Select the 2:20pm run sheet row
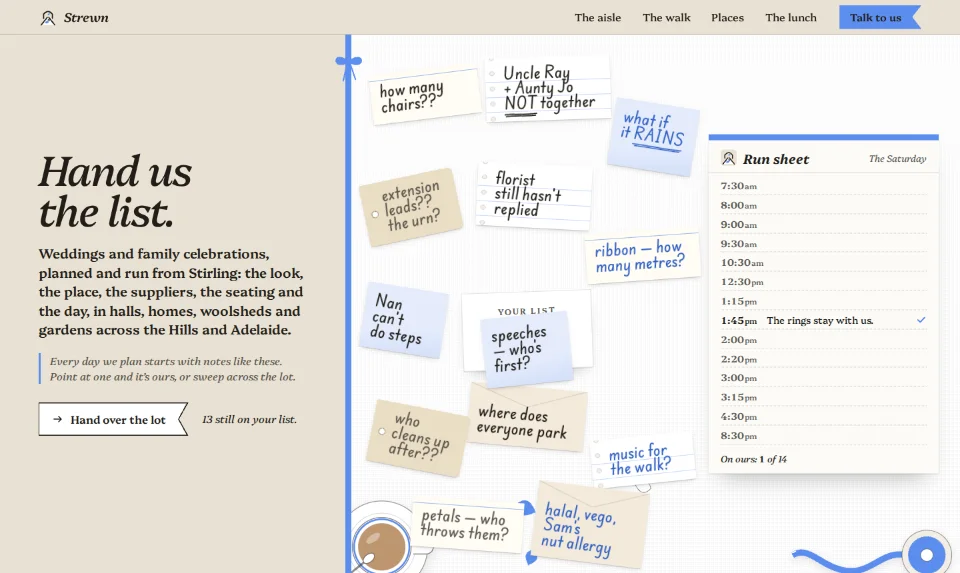The height and width of the screenshot is (573, 960). tap(823, 359)
